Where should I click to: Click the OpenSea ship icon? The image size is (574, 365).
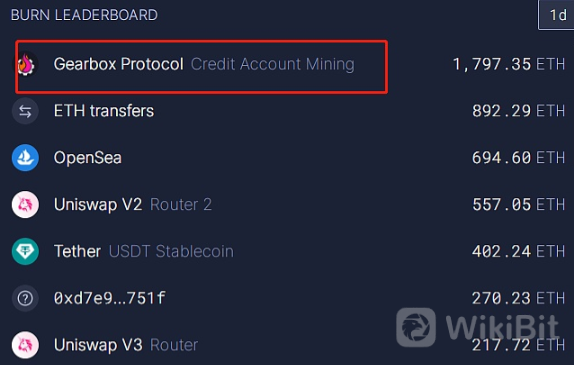(25, 158)
